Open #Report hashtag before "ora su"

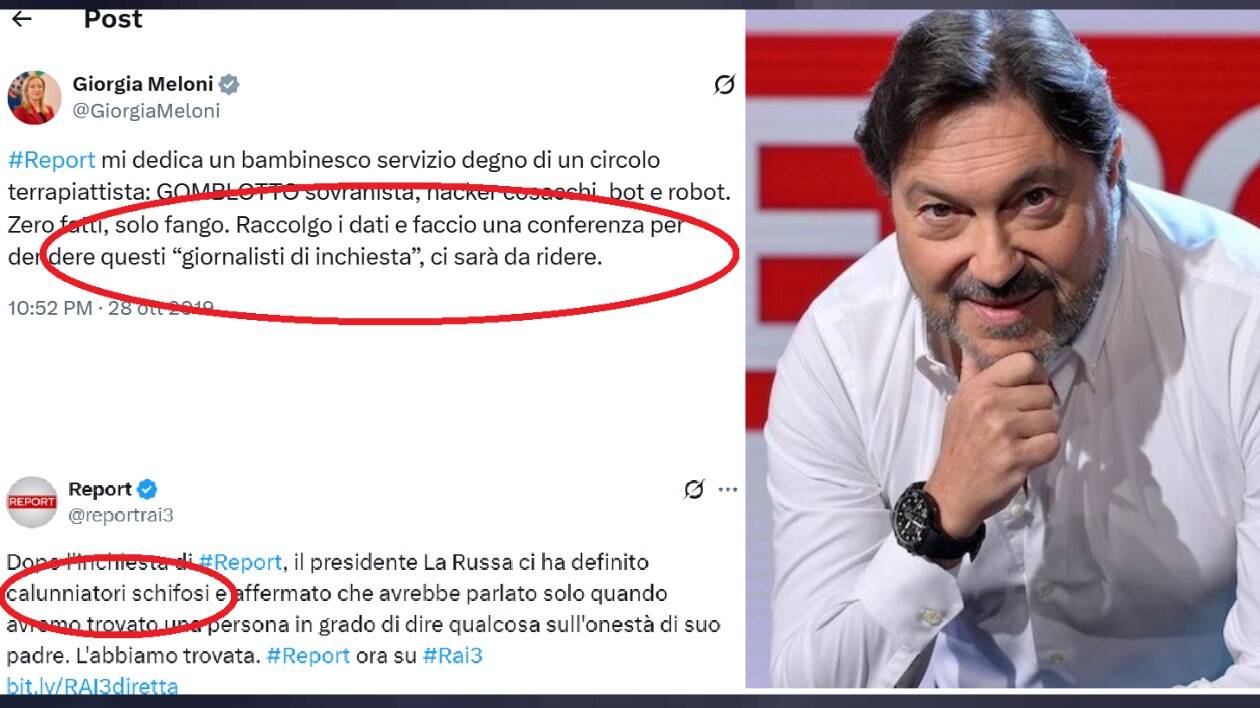click(x=308, y=656)
